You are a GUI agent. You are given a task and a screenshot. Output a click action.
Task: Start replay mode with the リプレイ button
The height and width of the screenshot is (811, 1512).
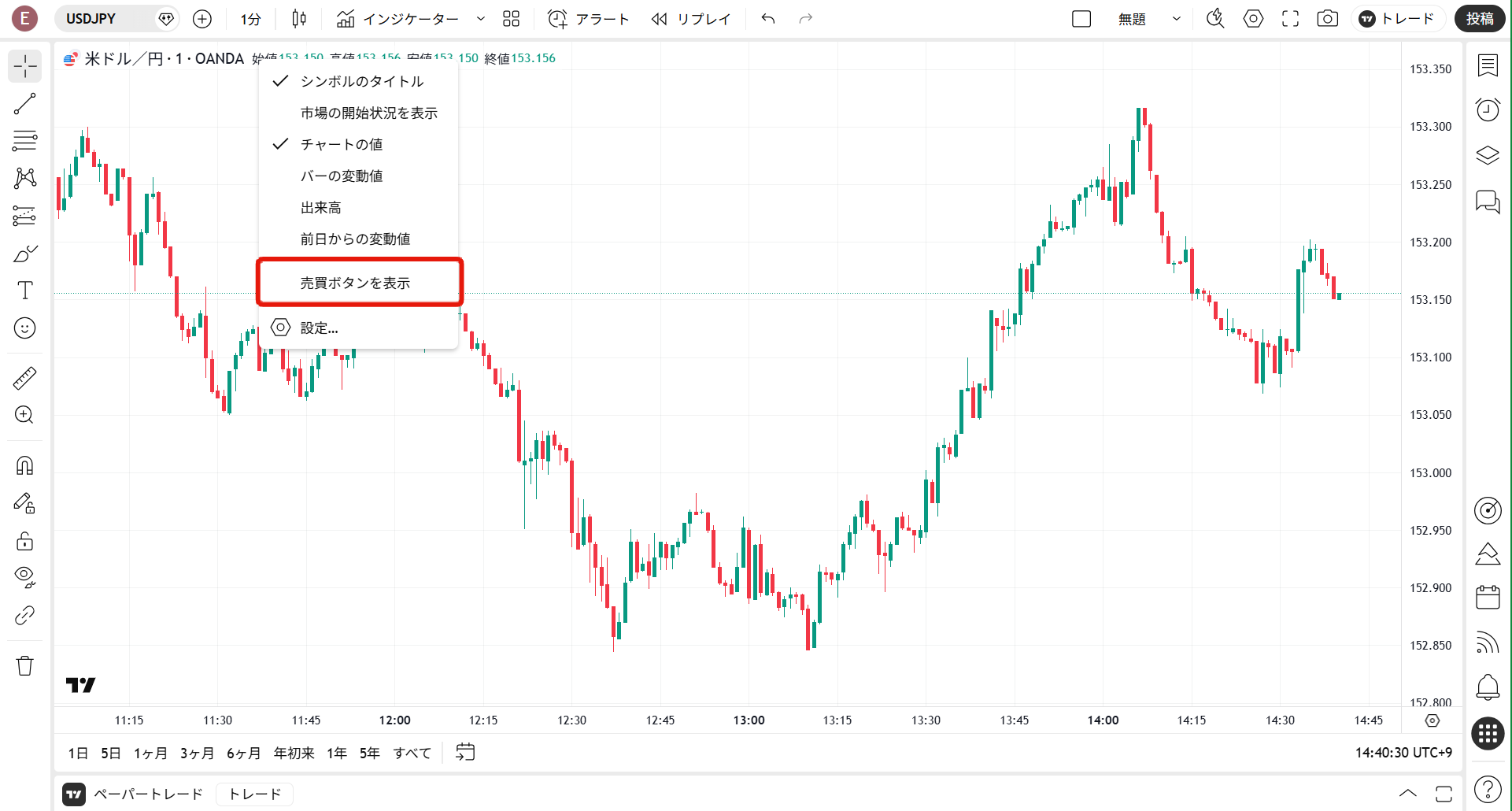tap(691, 18)
